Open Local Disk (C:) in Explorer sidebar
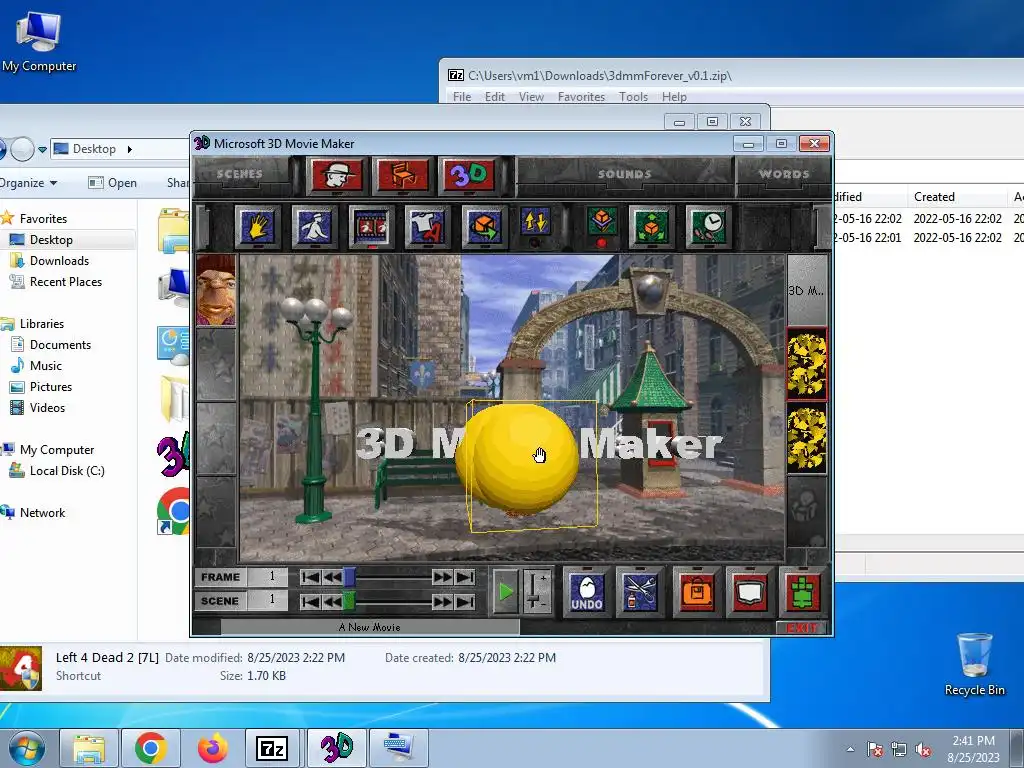Screen dimensions: 1024x768 [67, 471]
